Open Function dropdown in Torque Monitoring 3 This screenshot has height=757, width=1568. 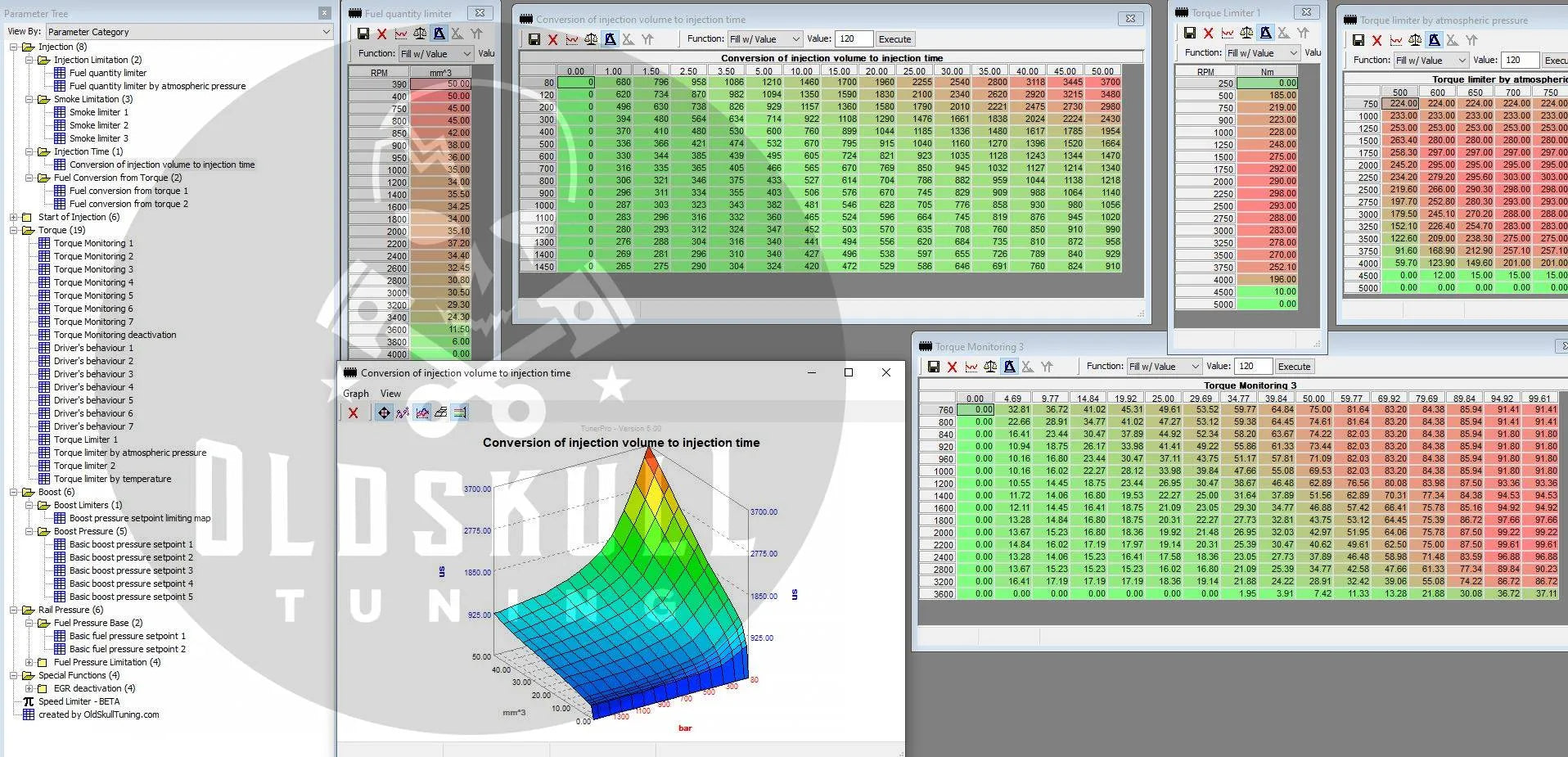click(1164, 367)
